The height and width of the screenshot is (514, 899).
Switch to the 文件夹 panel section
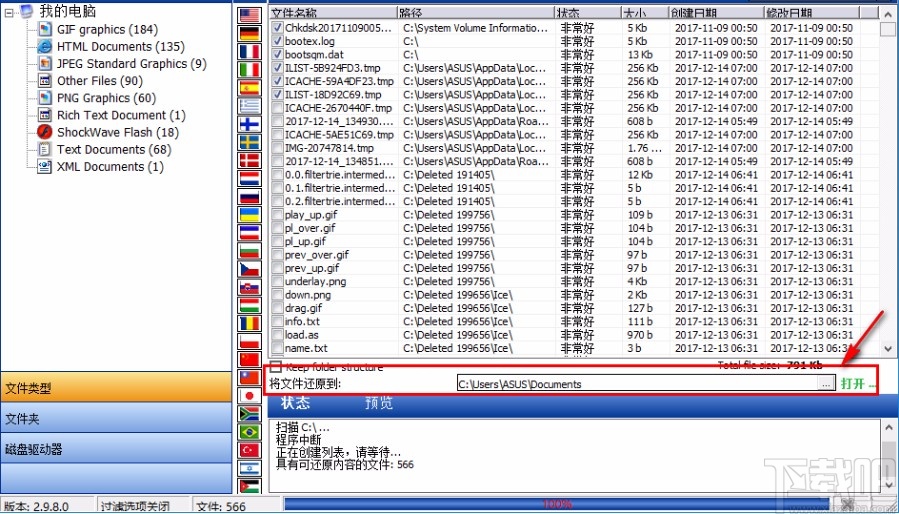tap(116, 418)
